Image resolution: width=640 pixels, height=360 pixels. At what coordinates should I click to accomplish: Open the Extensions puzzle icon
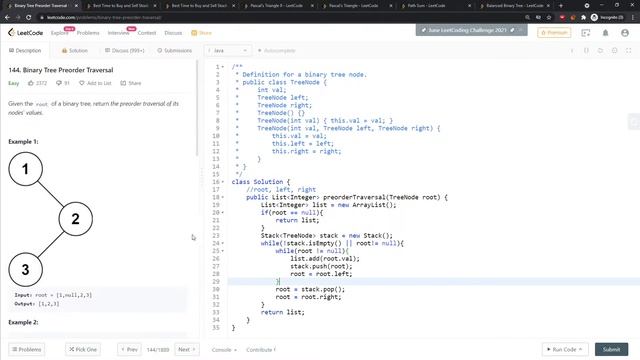coord(583,18)
